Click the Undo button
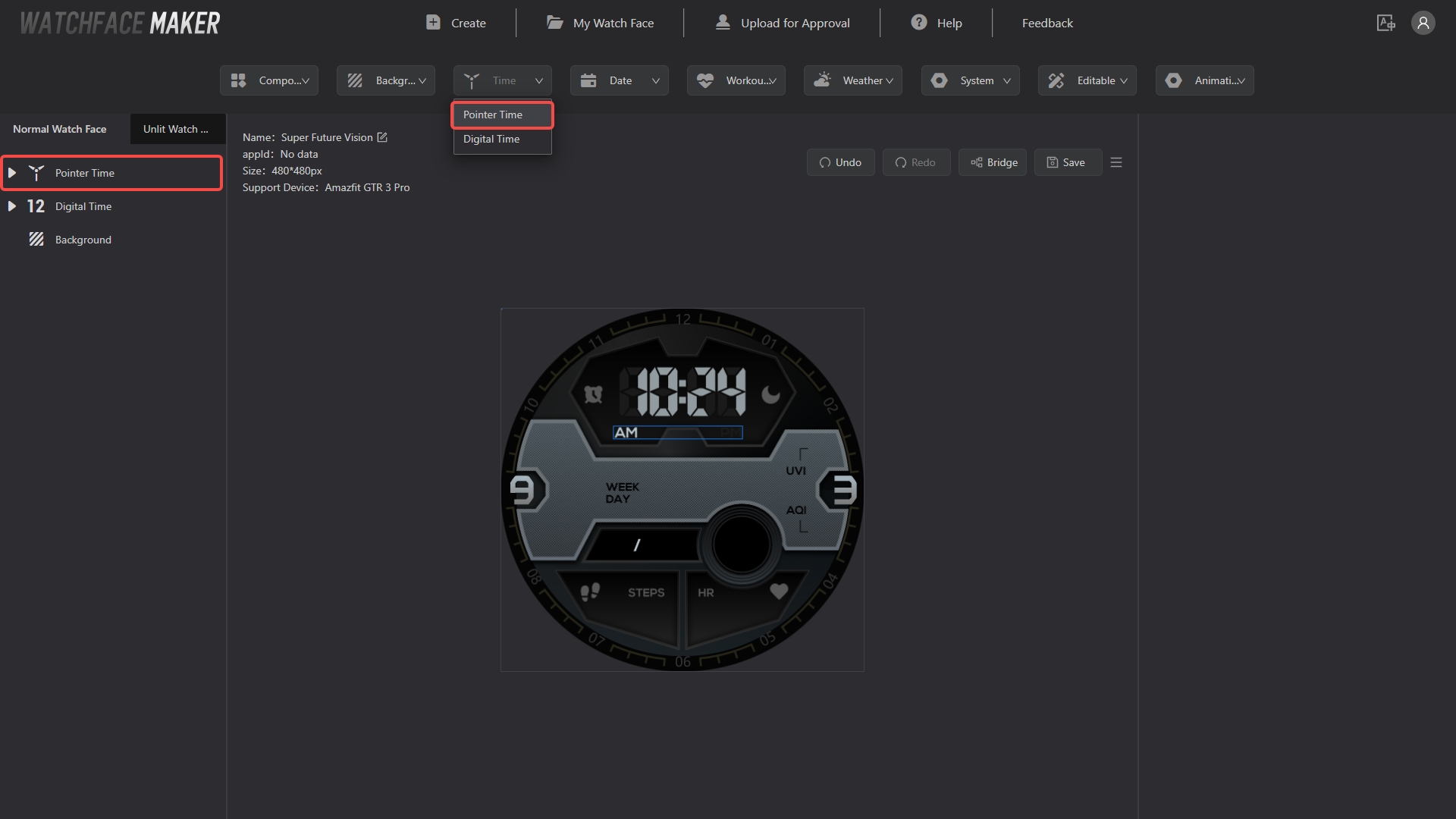The image size is (1456, 819). point(840,162)
